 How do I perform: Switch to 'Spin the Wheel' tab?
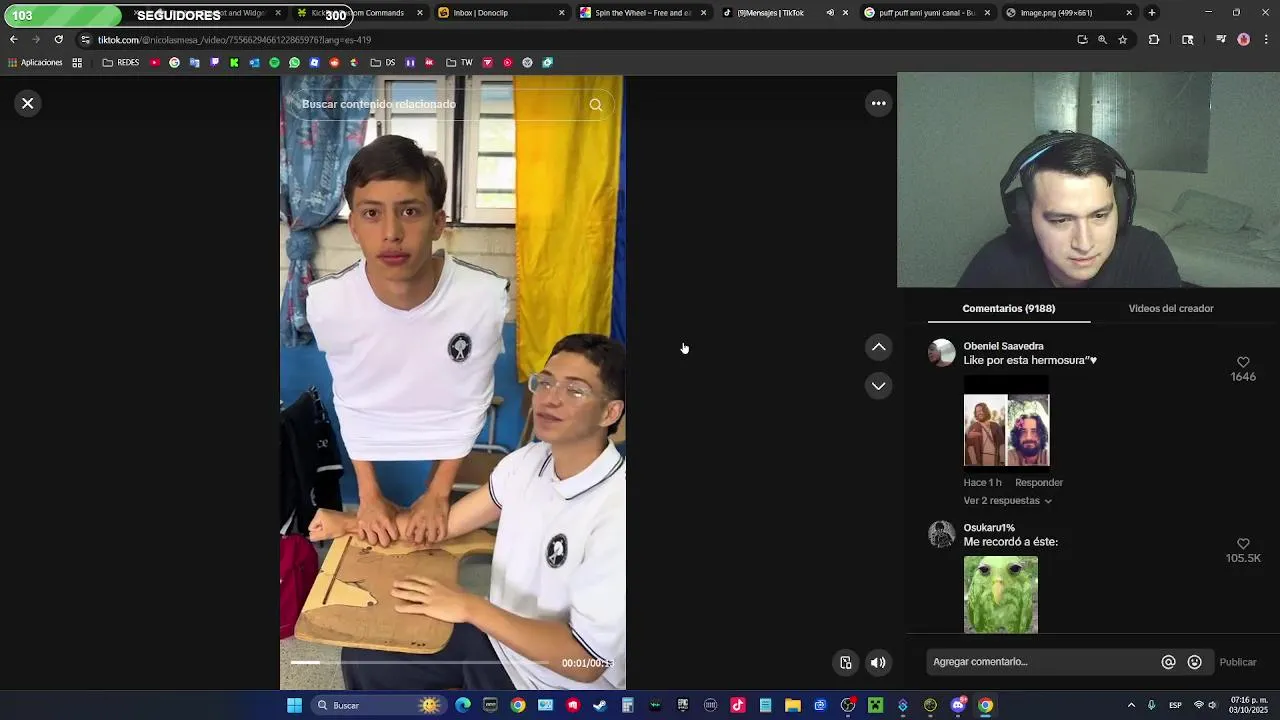pos(643,13)
